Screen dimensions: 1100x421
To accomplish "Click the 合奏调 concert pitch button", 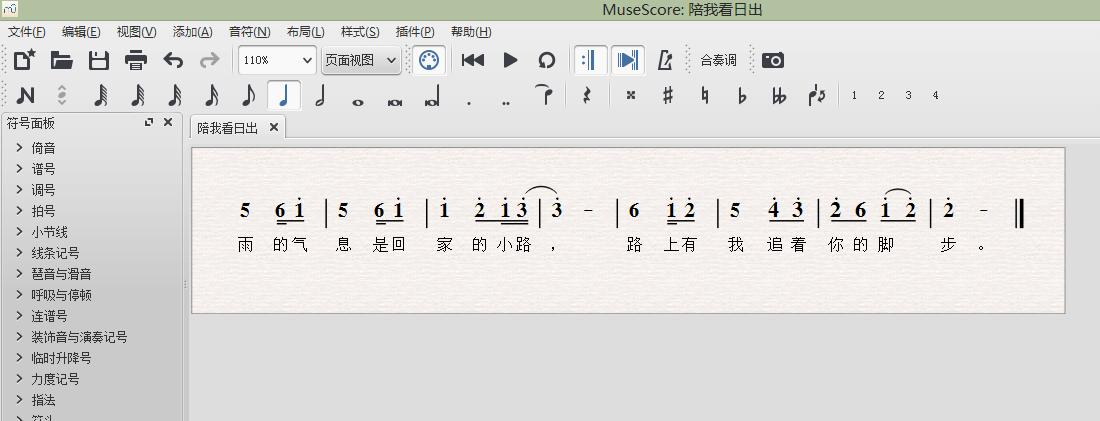I will click(718, 60).
